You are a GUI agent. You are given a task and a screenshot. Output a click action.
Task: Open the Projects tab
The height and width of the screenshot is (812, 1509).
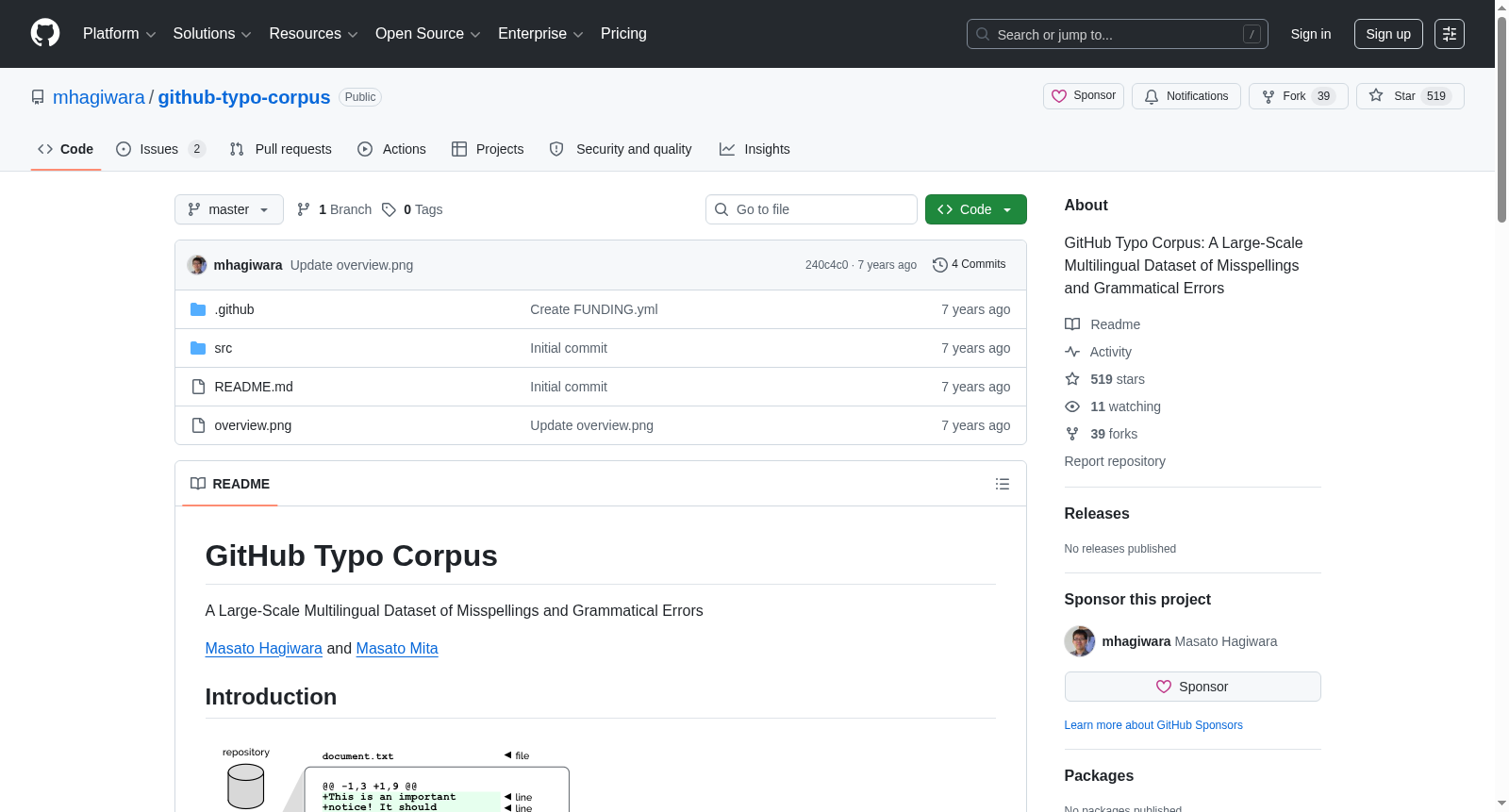coord(488,149)
